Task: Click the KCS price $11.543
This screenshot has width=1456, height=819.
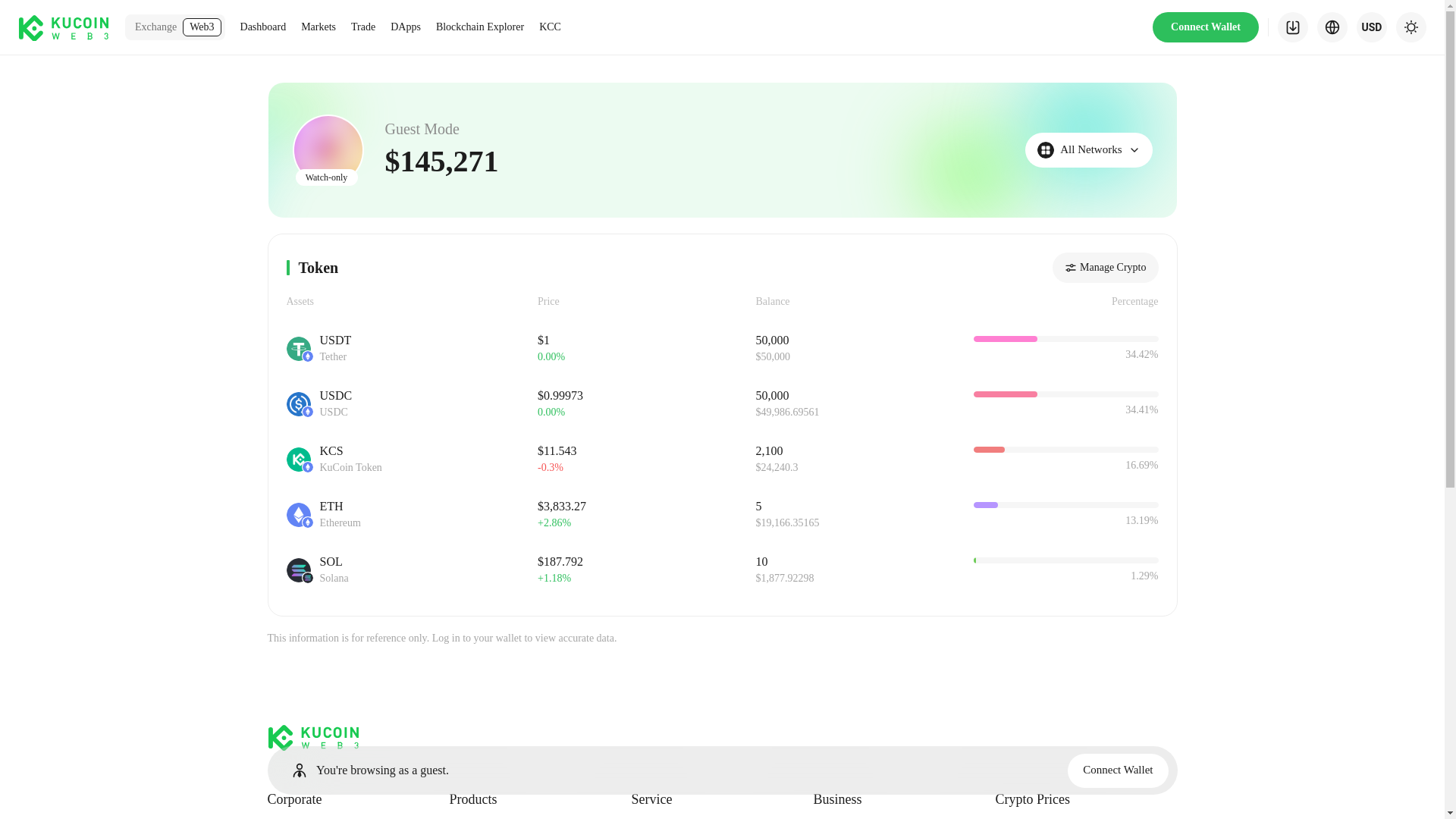Action: point(557,451)
